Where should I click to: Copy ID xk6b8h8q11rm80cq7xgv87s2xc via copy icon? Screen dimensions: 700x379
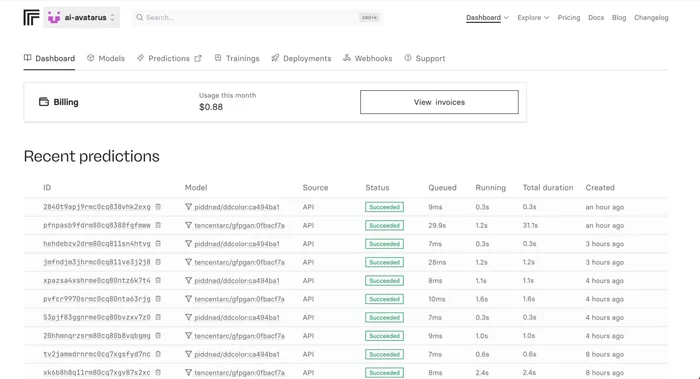point(158,372)
